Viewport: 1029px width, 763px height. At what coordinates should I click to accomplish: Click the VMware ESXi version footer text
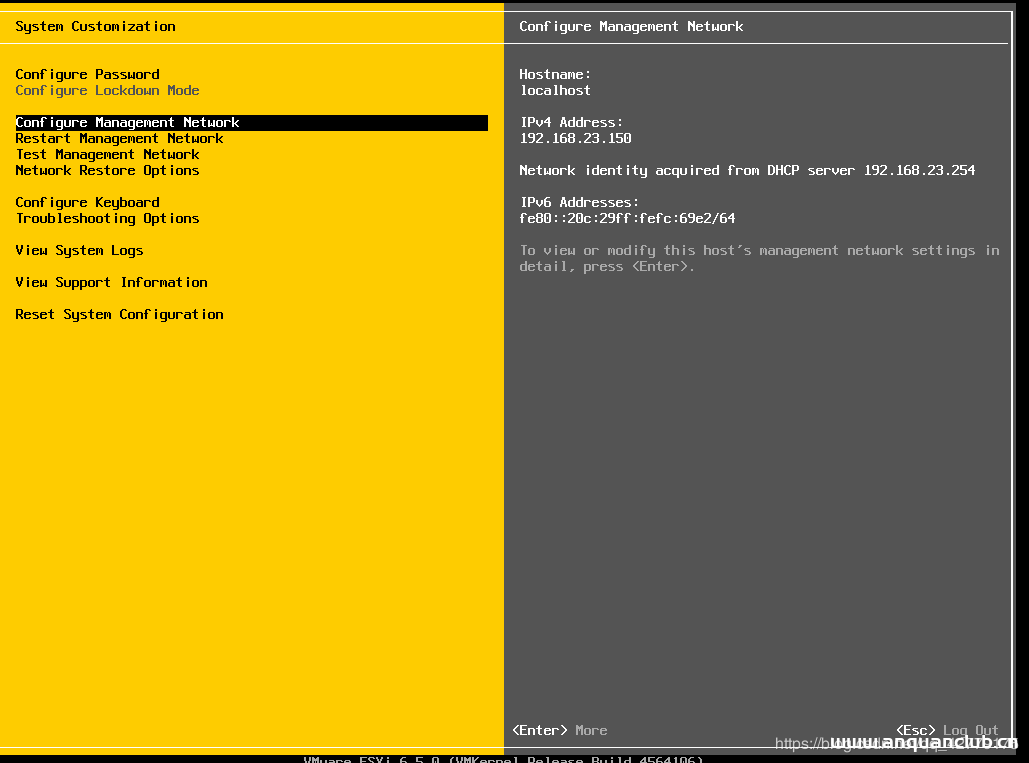503,759
